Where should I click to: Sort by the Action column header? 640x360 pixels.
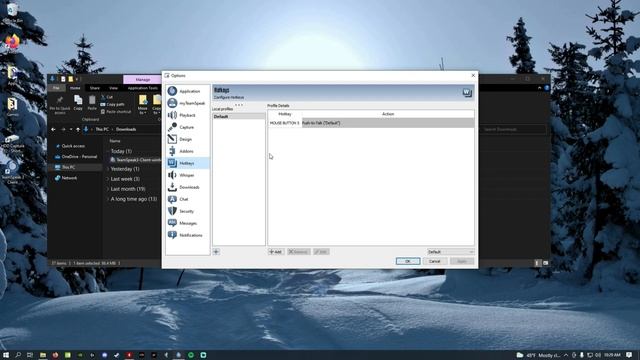click(x=388, y=114)
